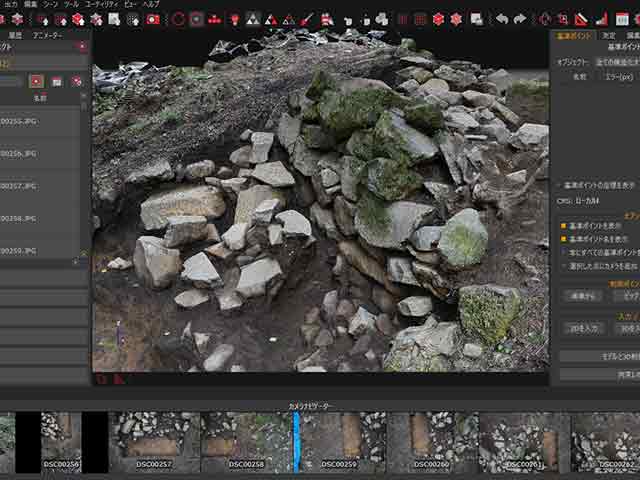Click the モデルとの button in right panel
Viewport: 640px width, 480px height.
(600, 356)
